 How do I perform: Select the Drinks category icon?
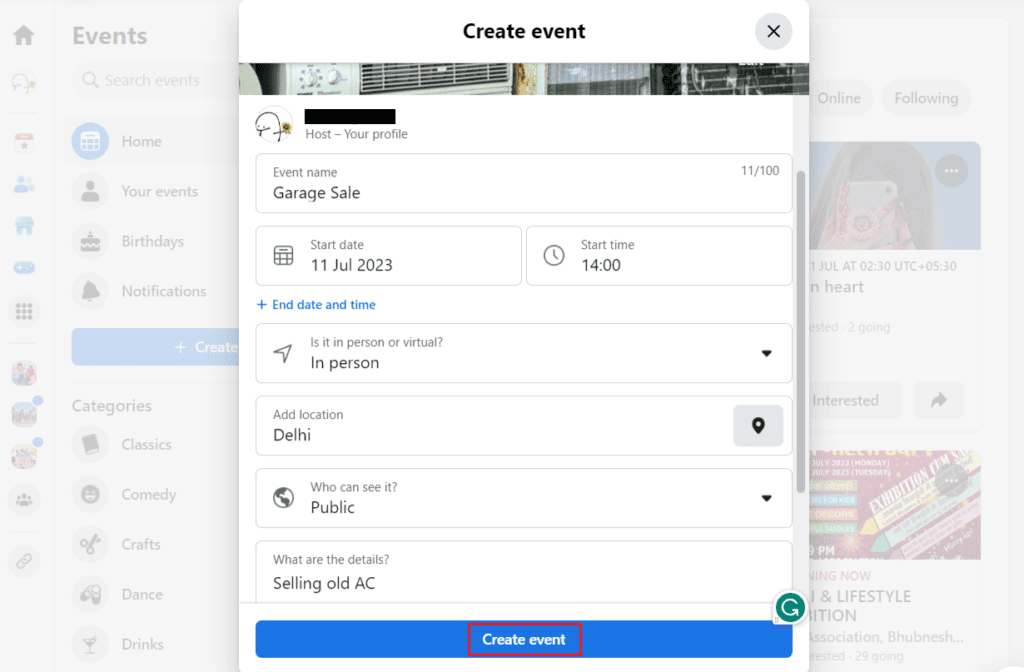click(x=90, y=644)
